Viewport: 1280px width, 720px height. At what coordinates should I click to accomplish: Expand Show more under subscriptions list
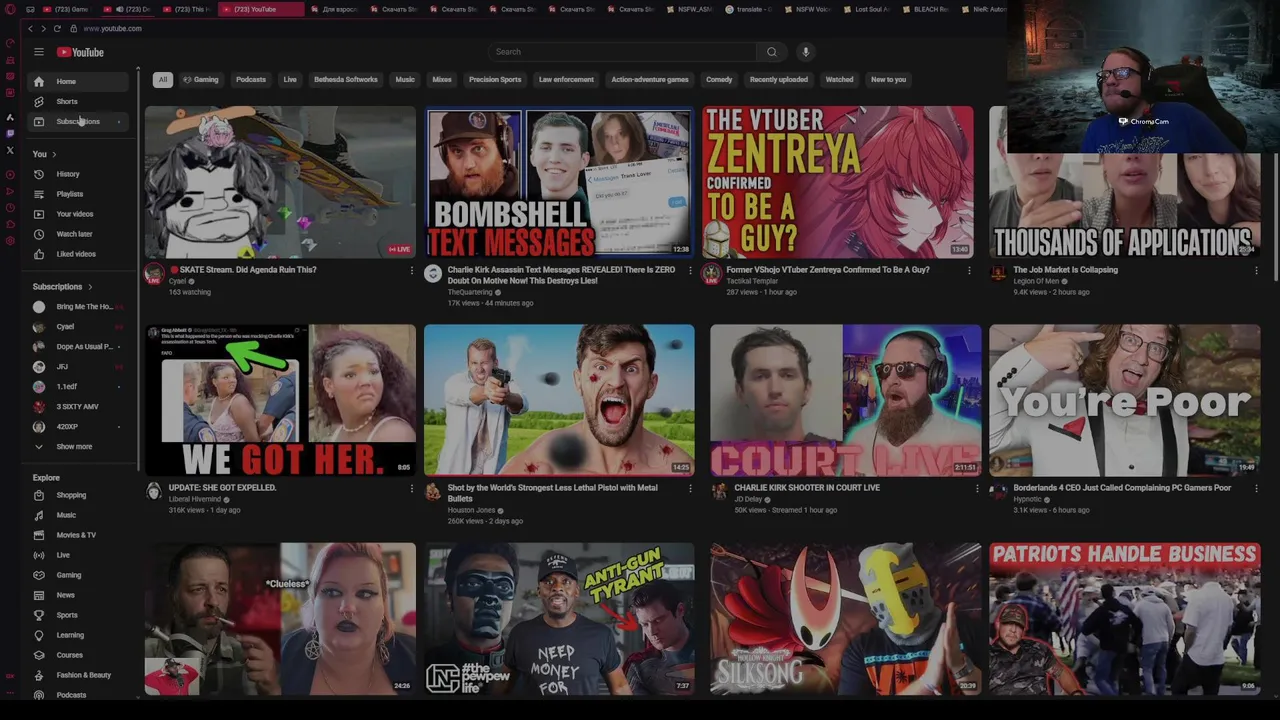coord(80,447)
